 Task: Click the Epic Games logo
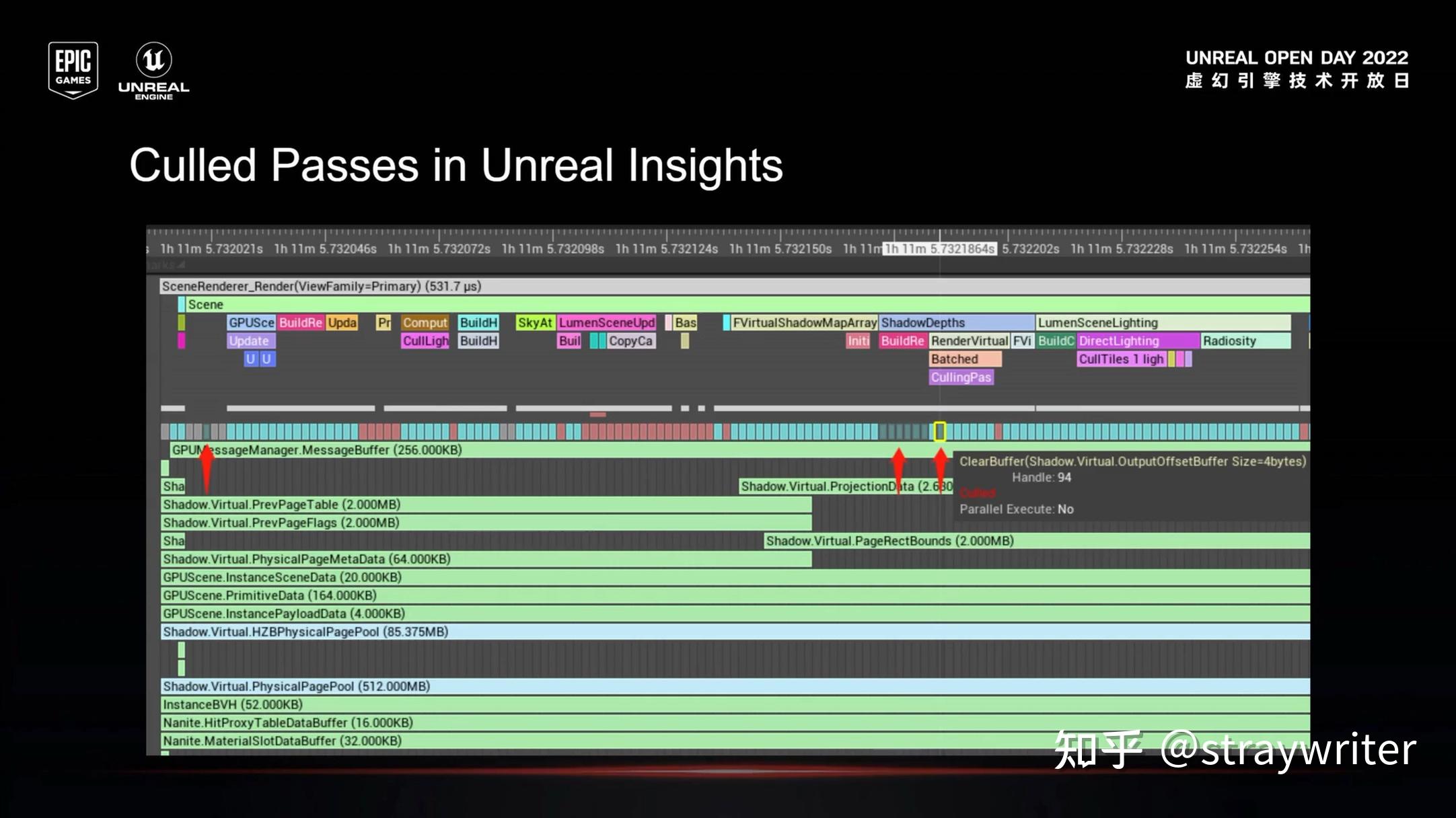[x=73, y=70]
